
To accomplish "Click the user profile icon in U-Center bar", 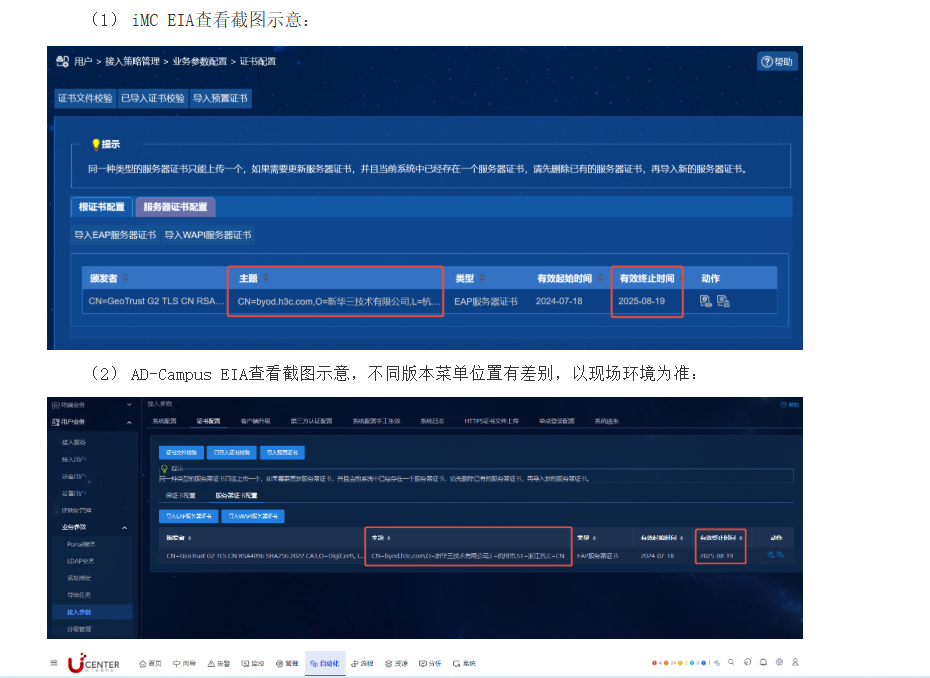I will pos(795,662).
